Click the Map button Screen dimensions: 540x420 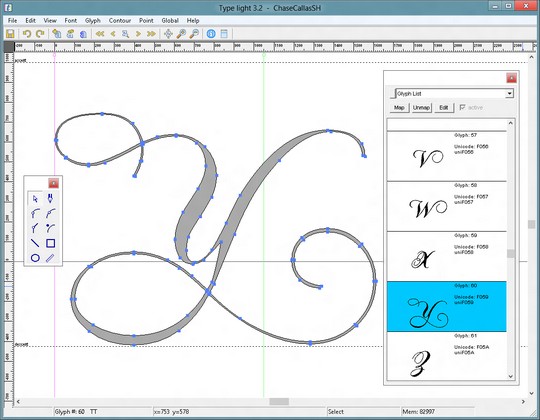[399, 108]
